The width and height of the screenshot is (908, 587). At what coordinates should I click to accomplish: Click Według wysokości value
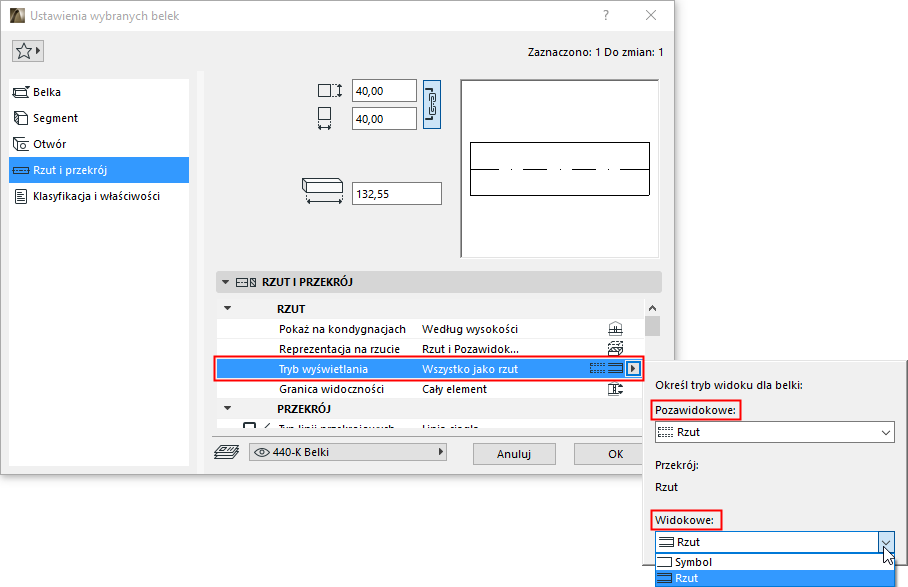(x=470, y=329)
